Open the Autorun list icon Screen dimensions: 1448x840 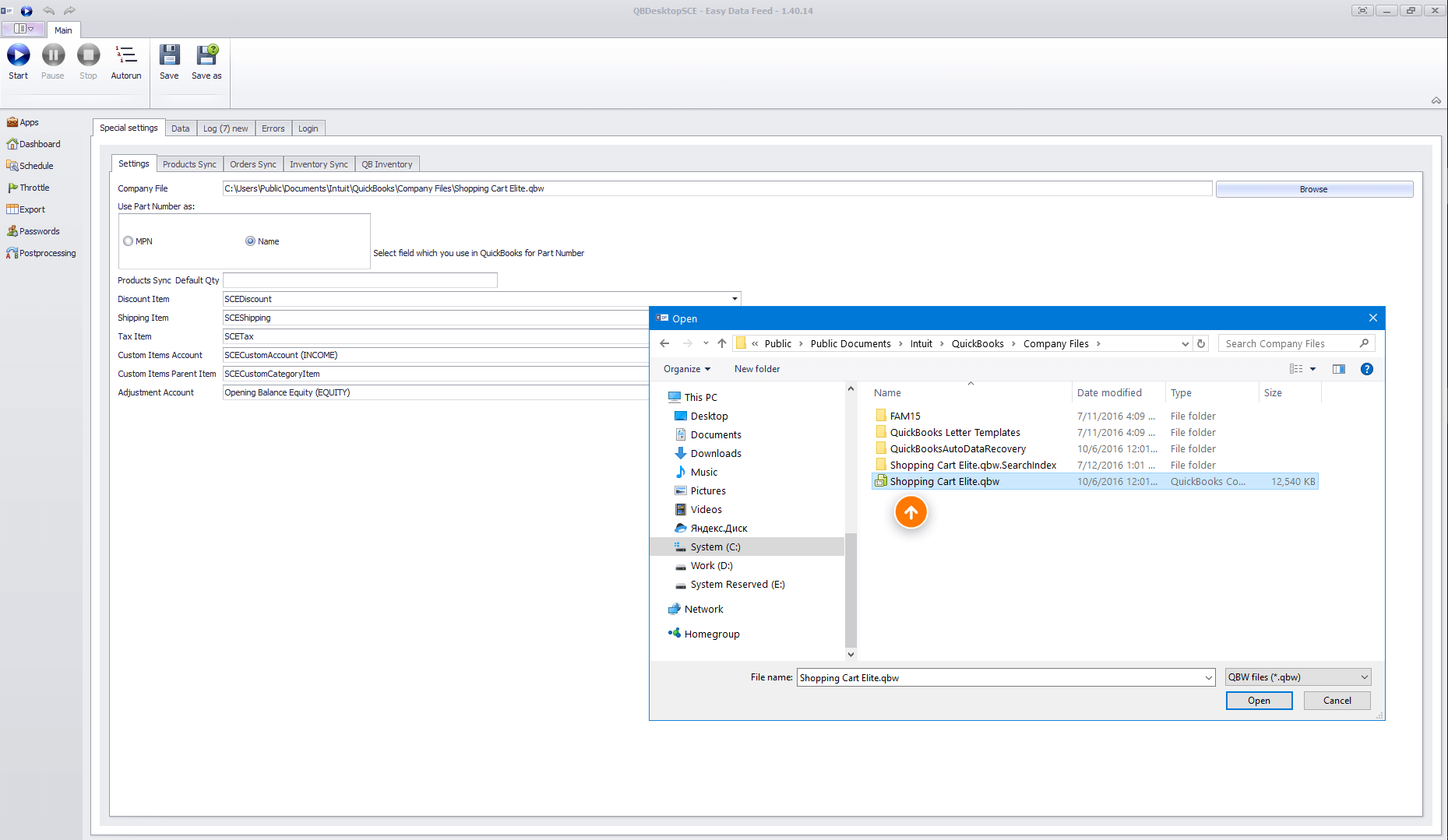click(x=125, y=55)
